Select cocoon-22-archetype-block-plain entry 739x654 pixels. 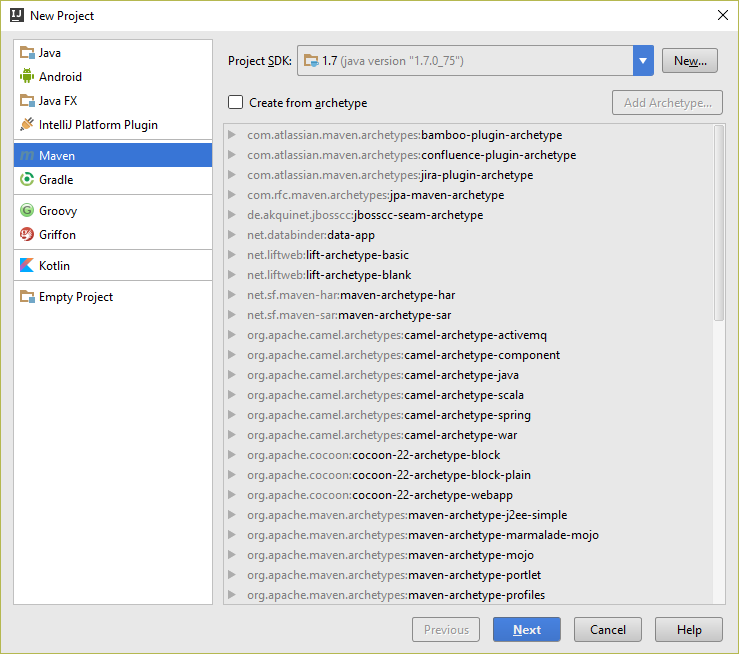[389, 475]
